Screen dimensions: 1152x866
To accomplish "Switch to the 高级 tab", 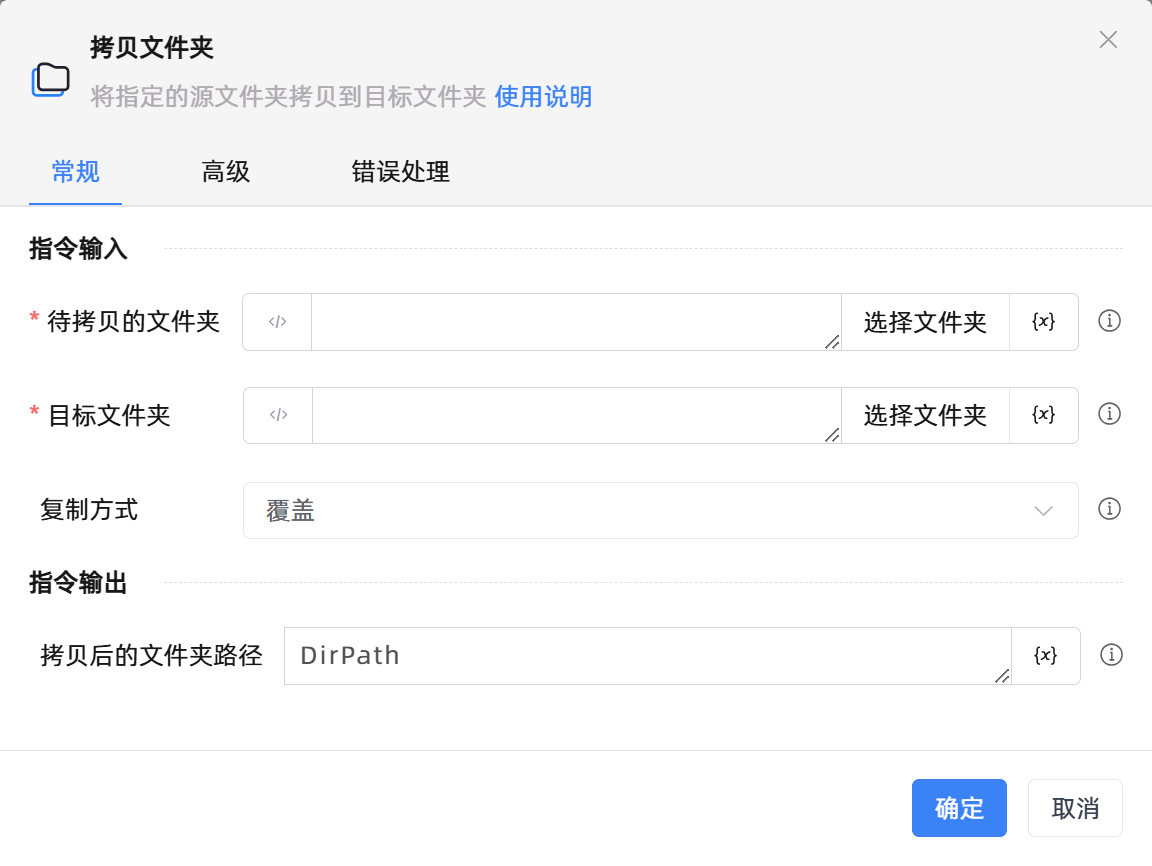I will tap(225, 172).
